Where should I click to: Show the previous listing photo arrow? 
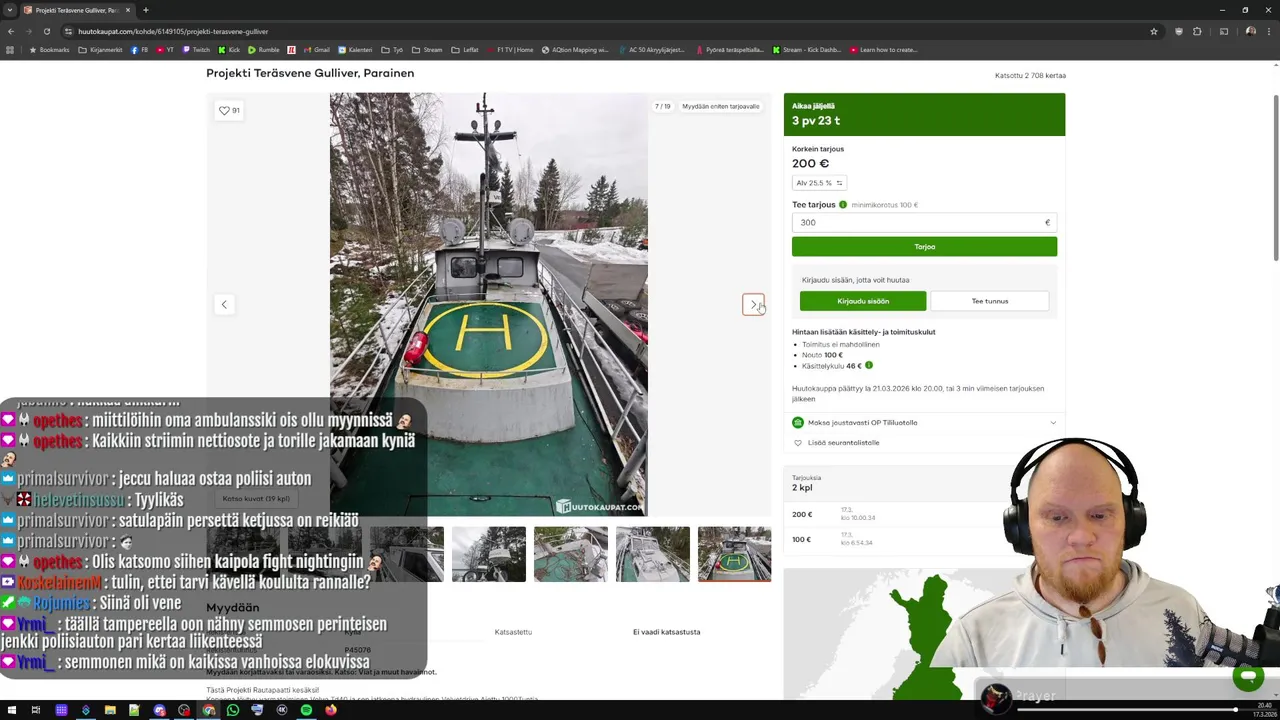(224, 304)
